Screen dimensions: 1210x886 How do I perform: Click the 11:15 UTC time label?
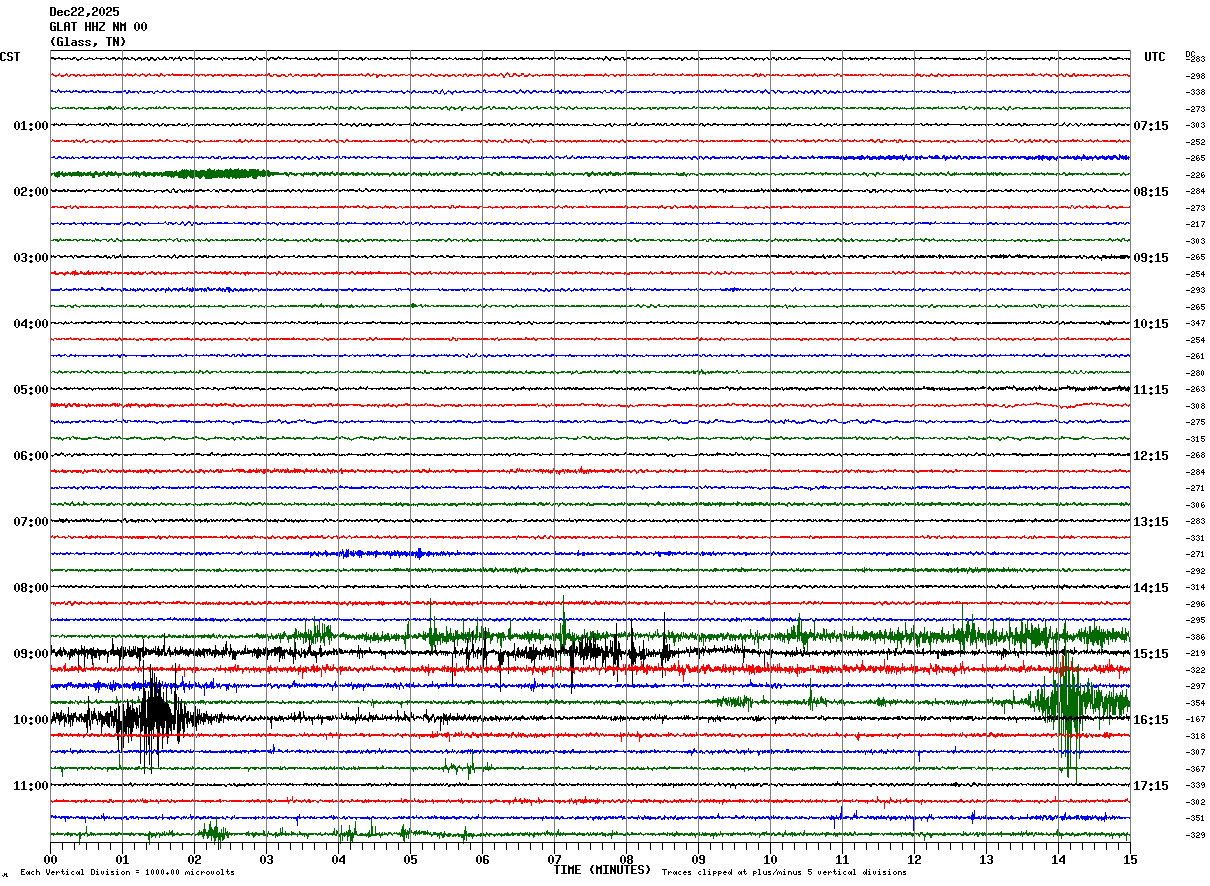pos(1151,390)
